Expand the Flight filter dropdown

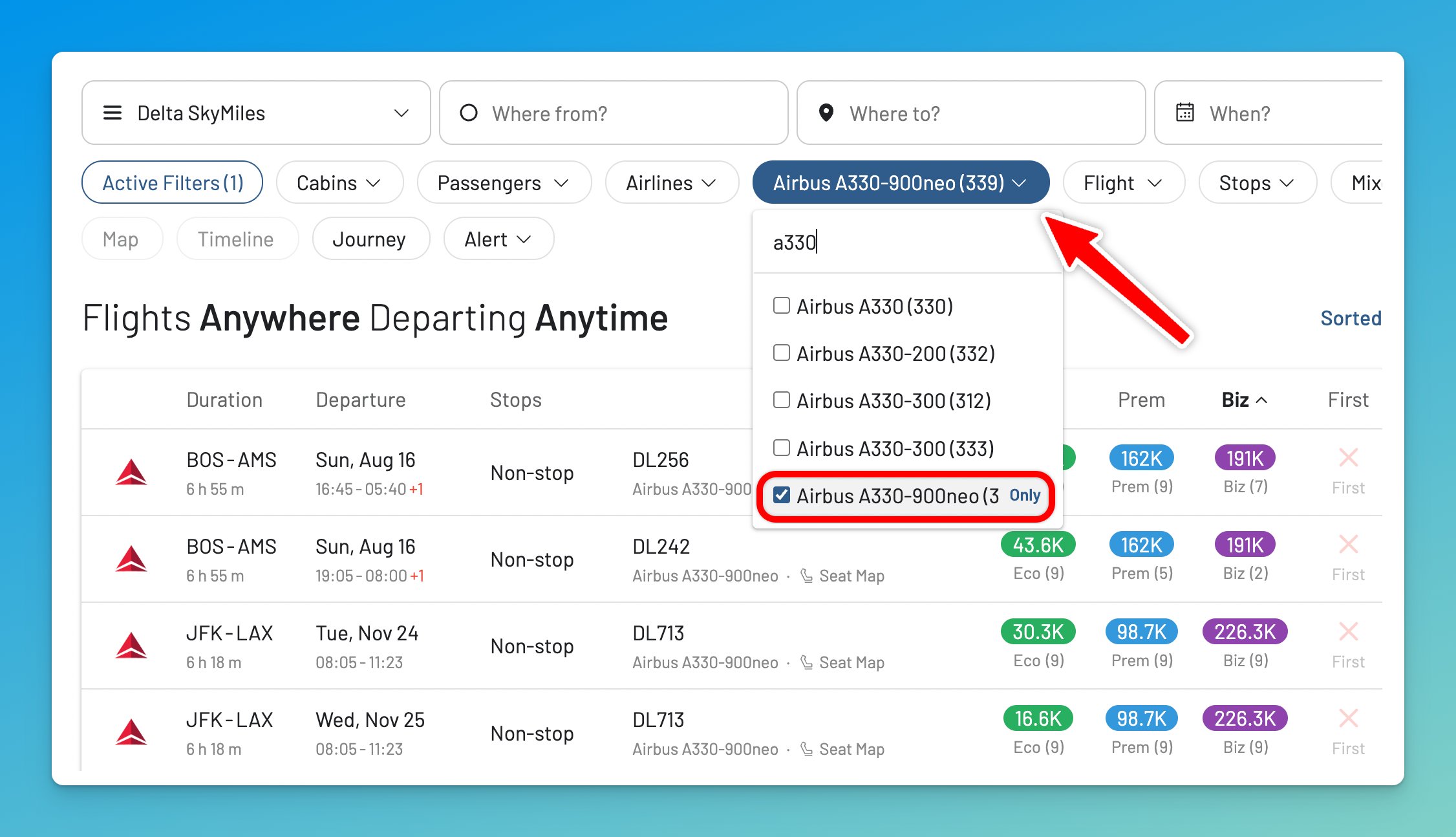[1123, 182]
